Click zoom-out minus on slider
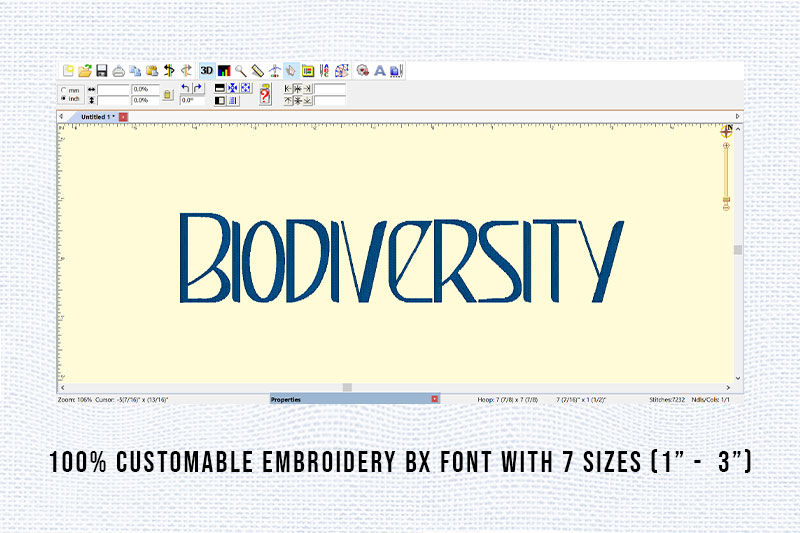This screenshot has width=800, height=533. click(x=727, y=208)
